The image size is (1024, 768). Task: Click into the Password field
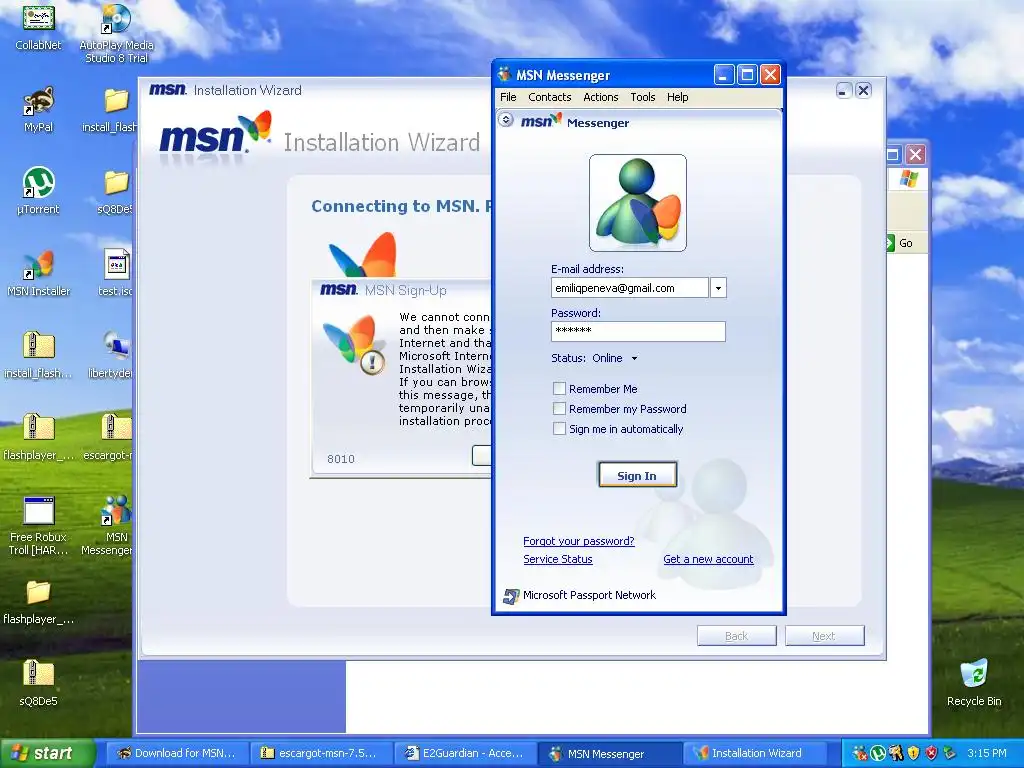pos(638,331)
